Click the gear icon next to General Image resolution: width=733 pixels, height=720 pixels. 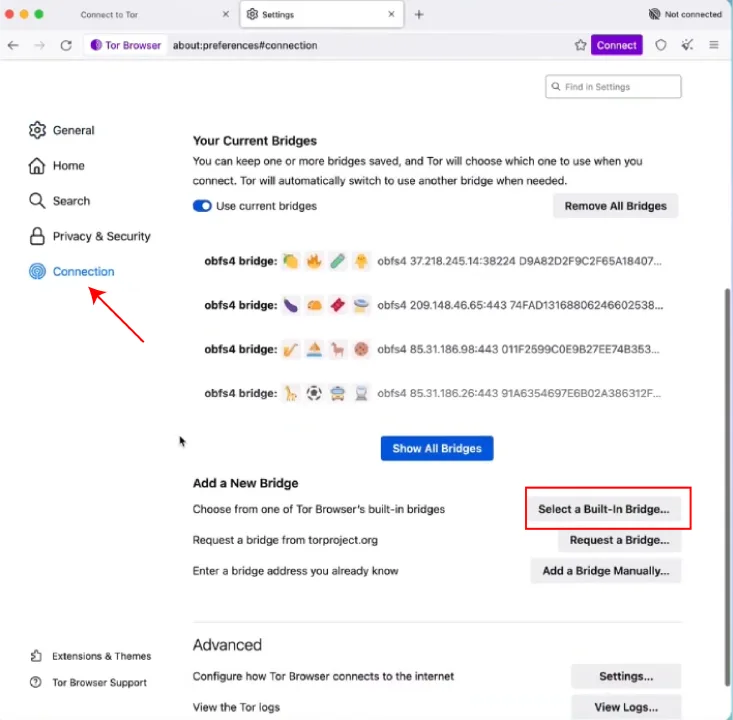coord(37,130)
